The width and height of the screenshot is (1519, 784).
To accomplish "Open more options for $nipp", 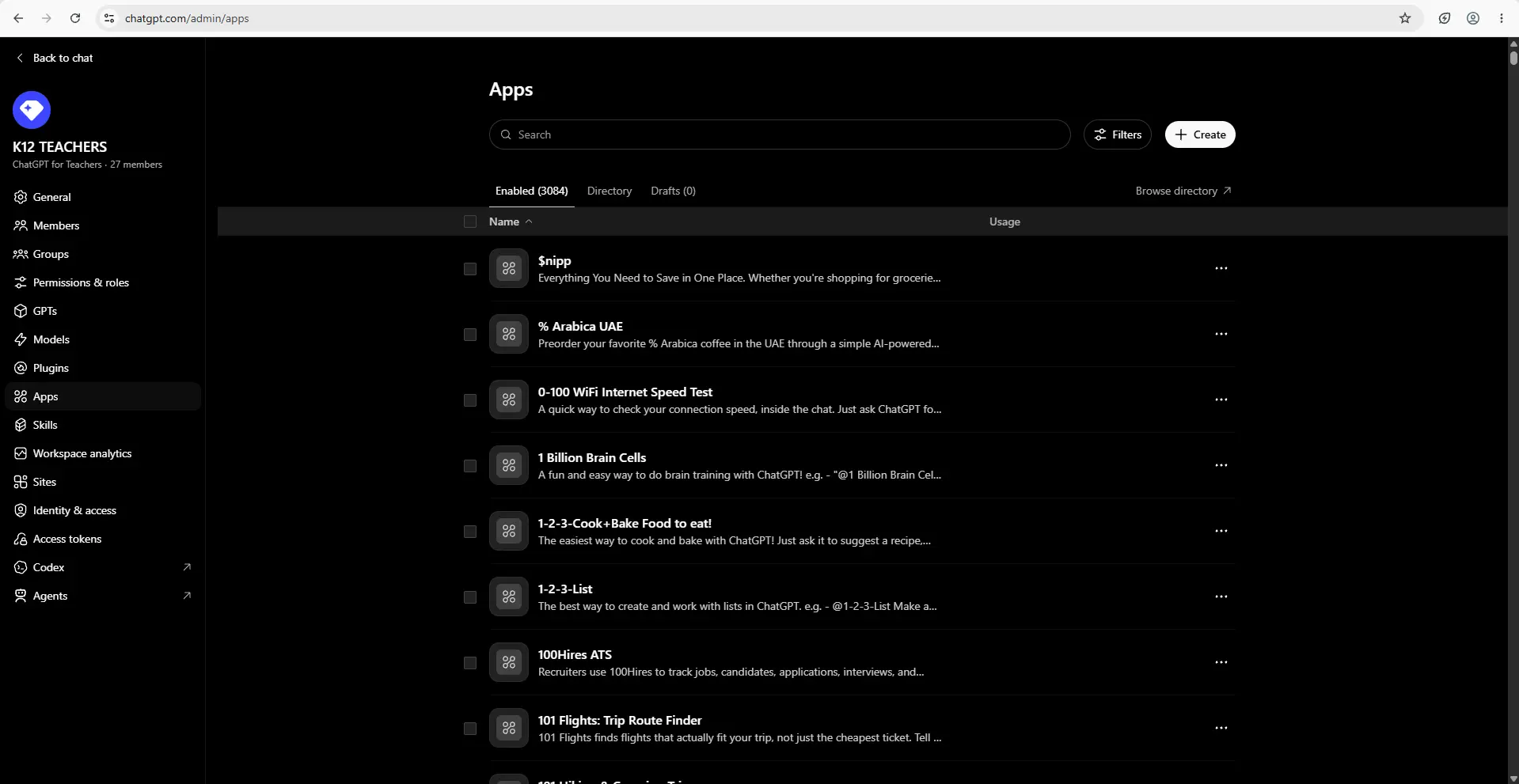I will coord(1221,268).
